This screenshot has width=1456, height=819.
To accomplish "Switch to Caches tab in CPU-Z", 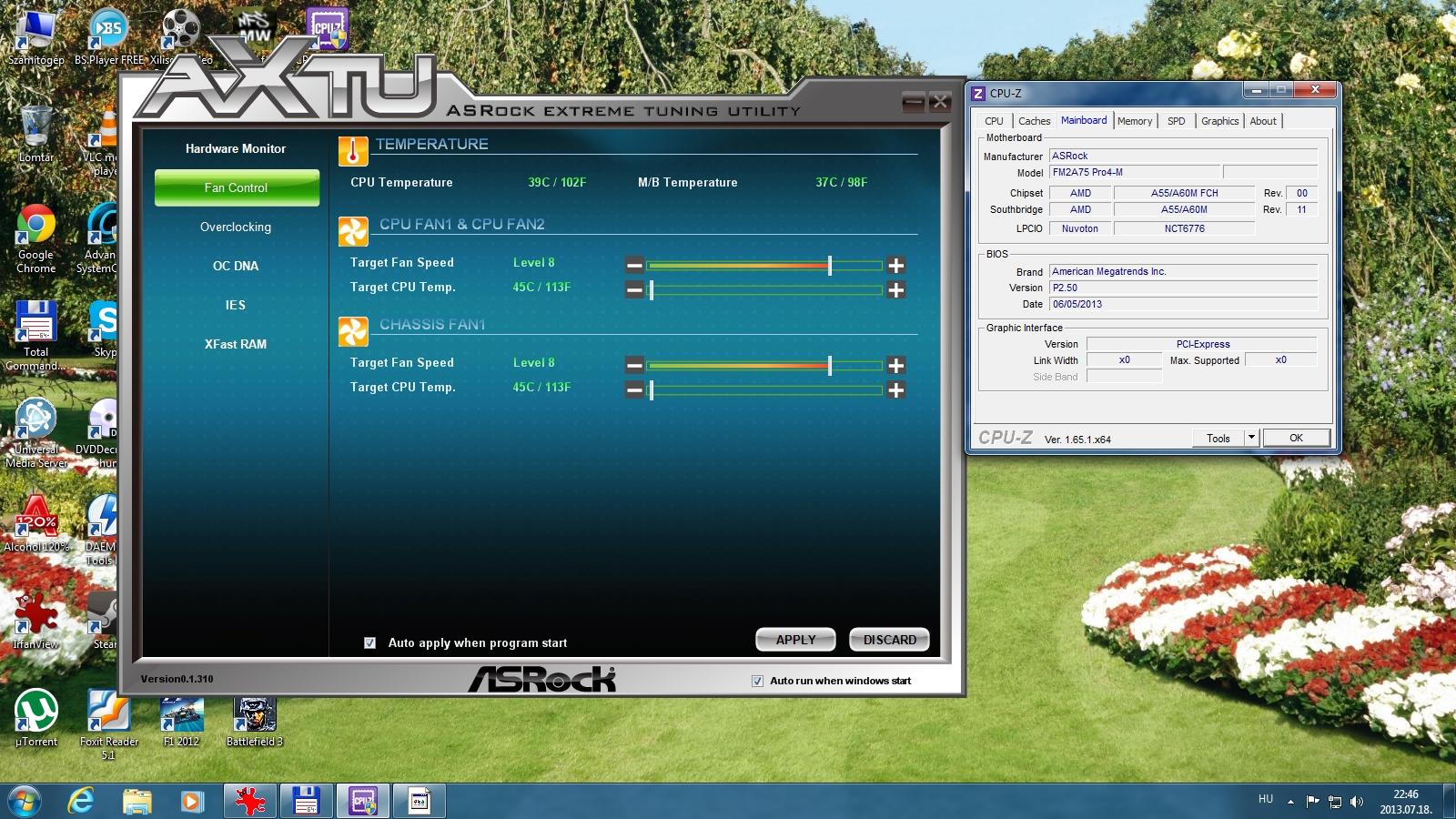I will coord(1034,121).
